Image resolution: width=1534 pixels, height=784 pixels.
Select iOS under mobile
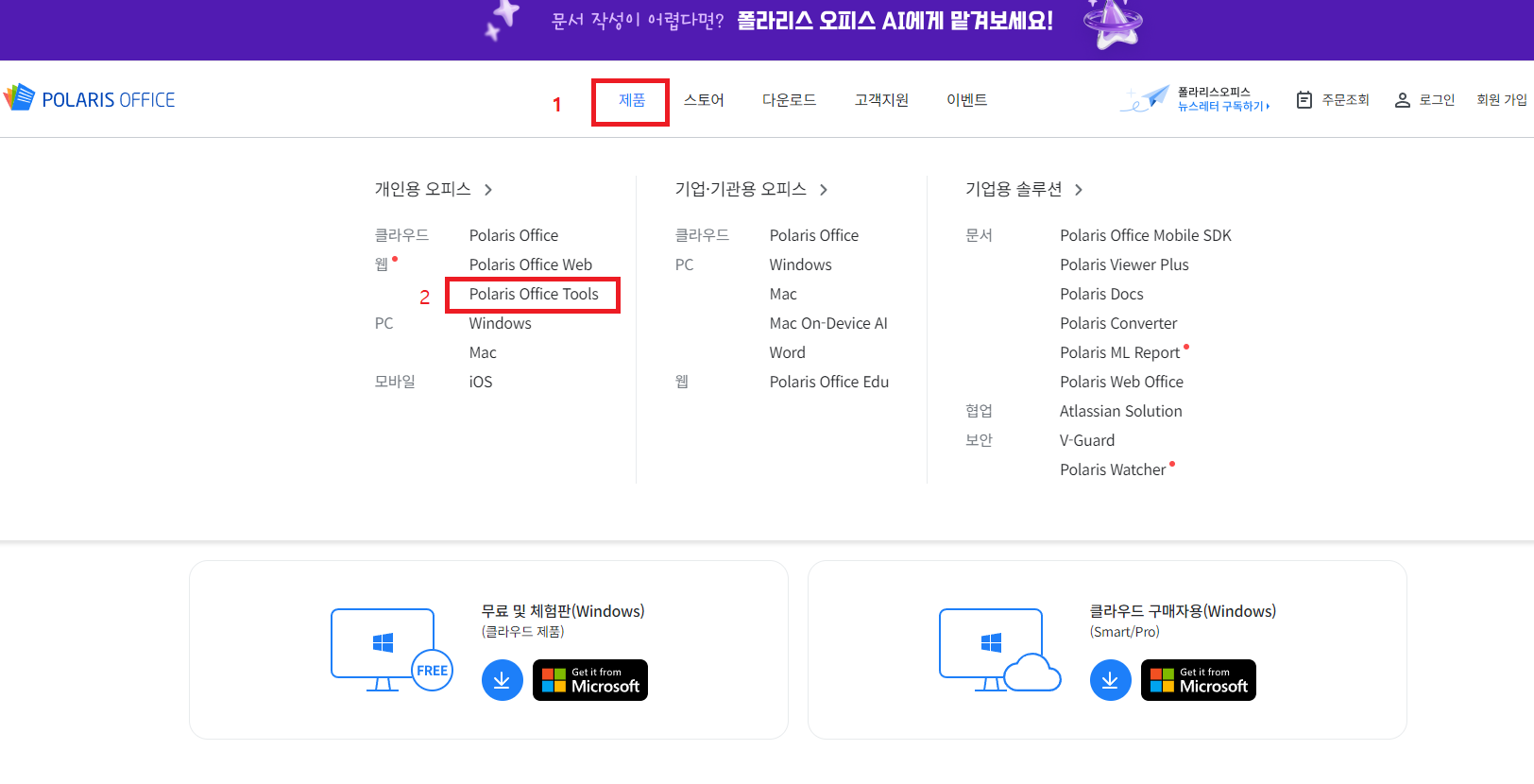[481, 382]
